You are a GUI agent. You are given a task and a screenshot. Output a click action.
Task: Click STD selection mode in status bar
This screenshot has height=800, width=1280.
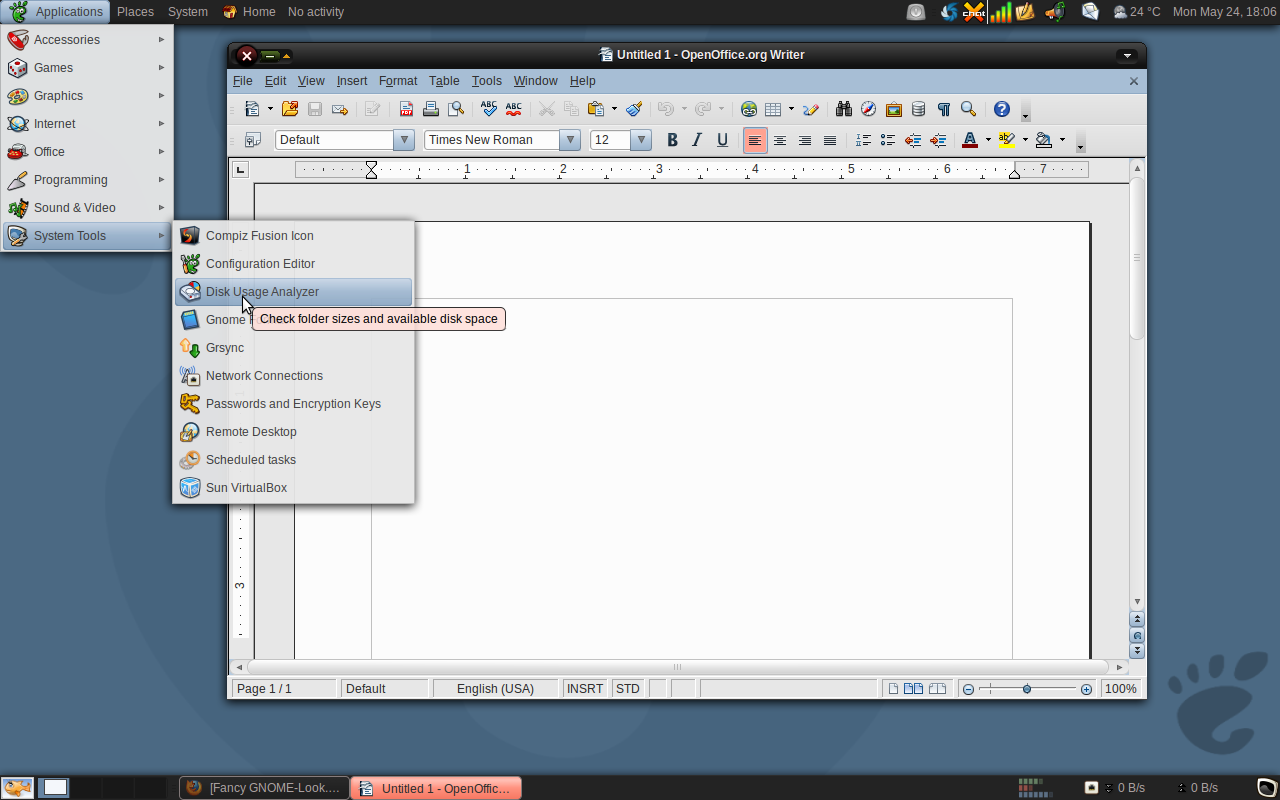click(x=628, y=689)
